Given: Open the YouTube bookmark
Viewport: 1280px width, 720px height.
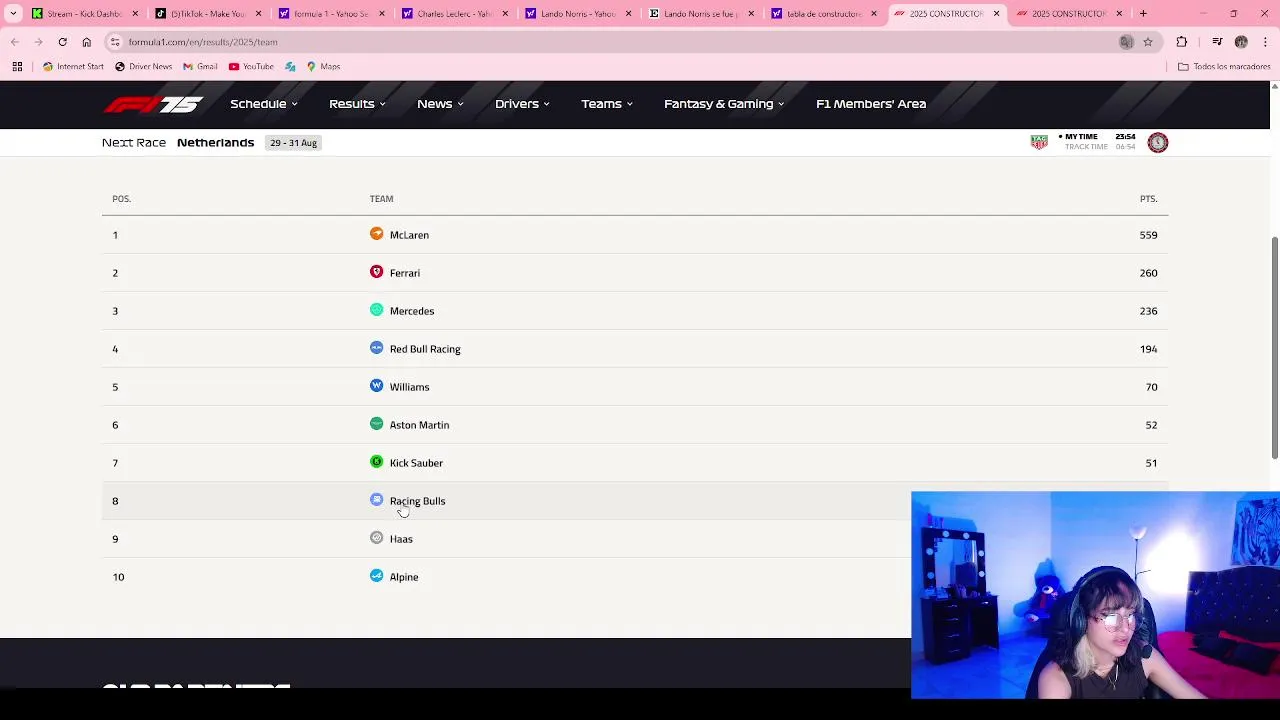Looking at the screenshot, I should coord(251,66).
